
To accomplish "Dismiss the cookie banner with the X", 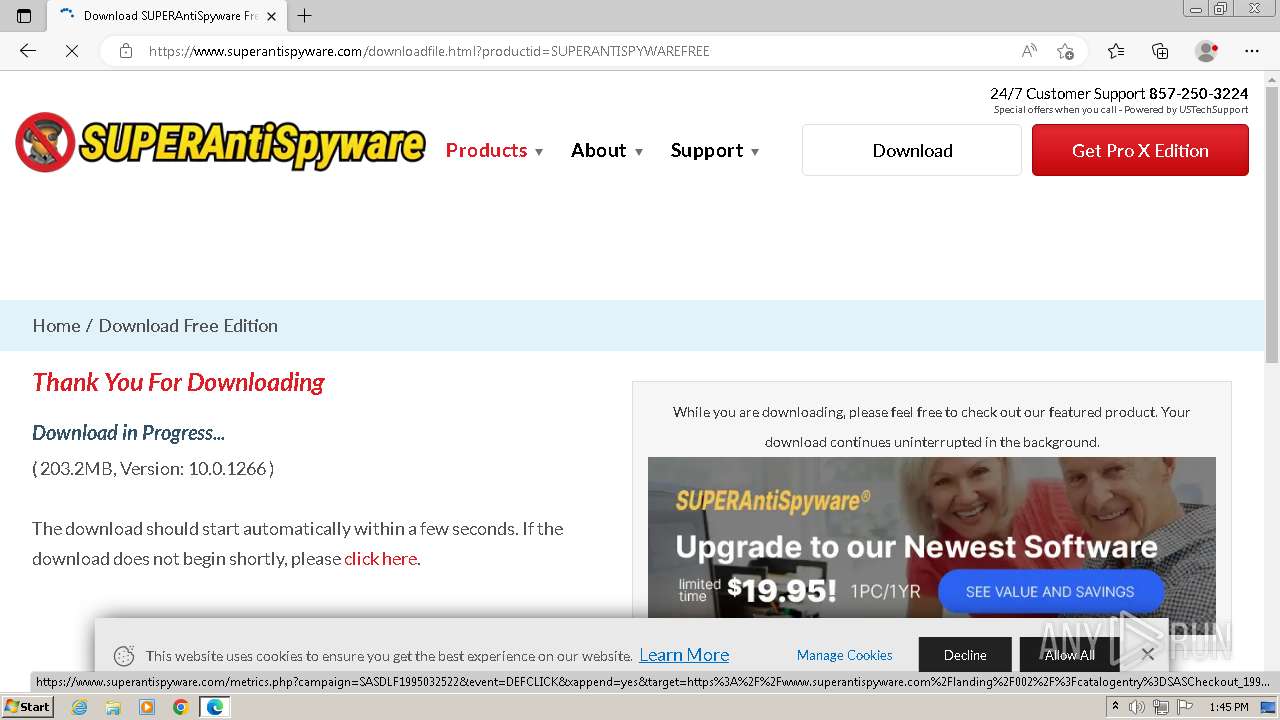I will click(x=1147, y=654).
